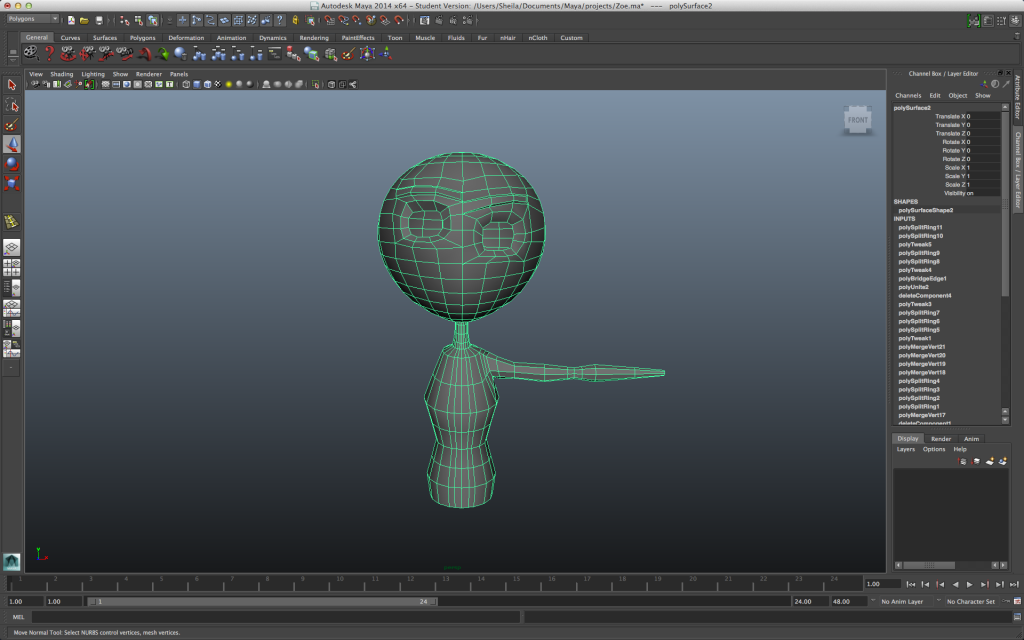The height and width of the screenshot is (640, 1024).
Task: Click the play forwards button
Action: [969, 584]
